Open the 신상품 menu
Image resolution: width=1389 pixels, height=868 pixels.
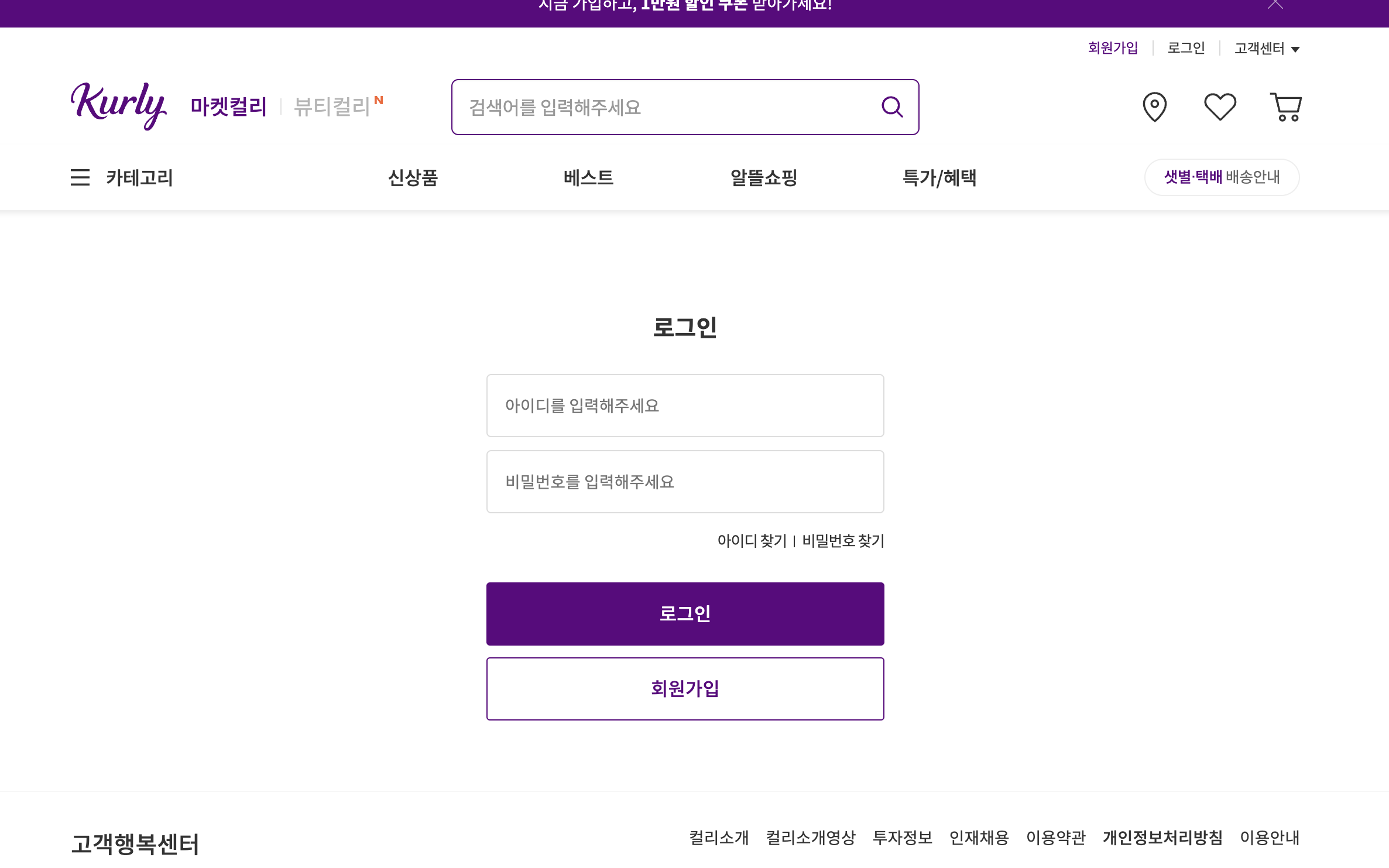point(413,177)
